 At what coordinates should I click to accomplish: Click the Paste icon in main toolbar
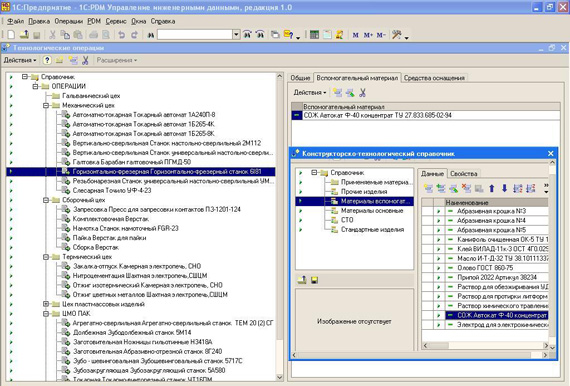(x=78, y=35)
